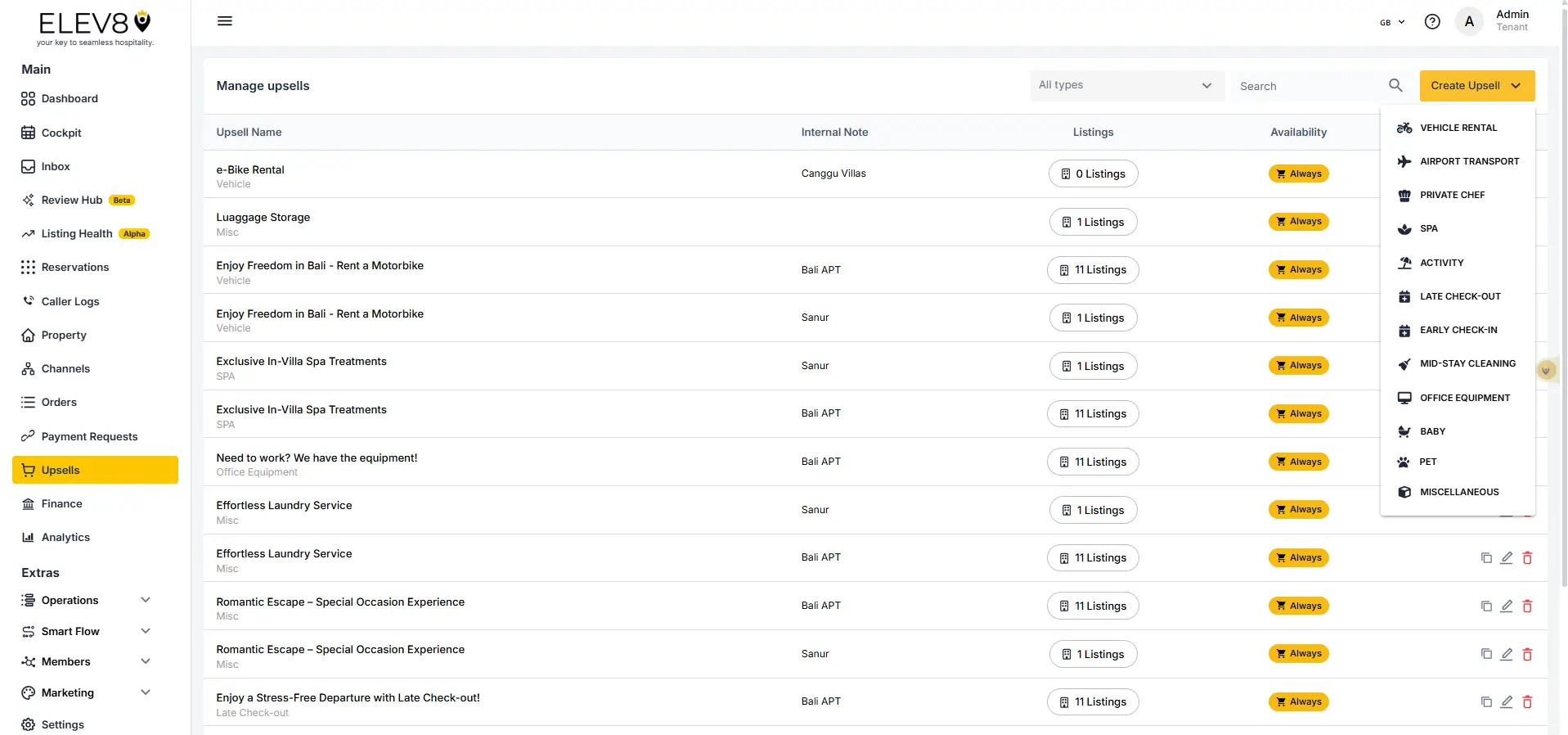Focus the Search input field

pos(1309,86)
